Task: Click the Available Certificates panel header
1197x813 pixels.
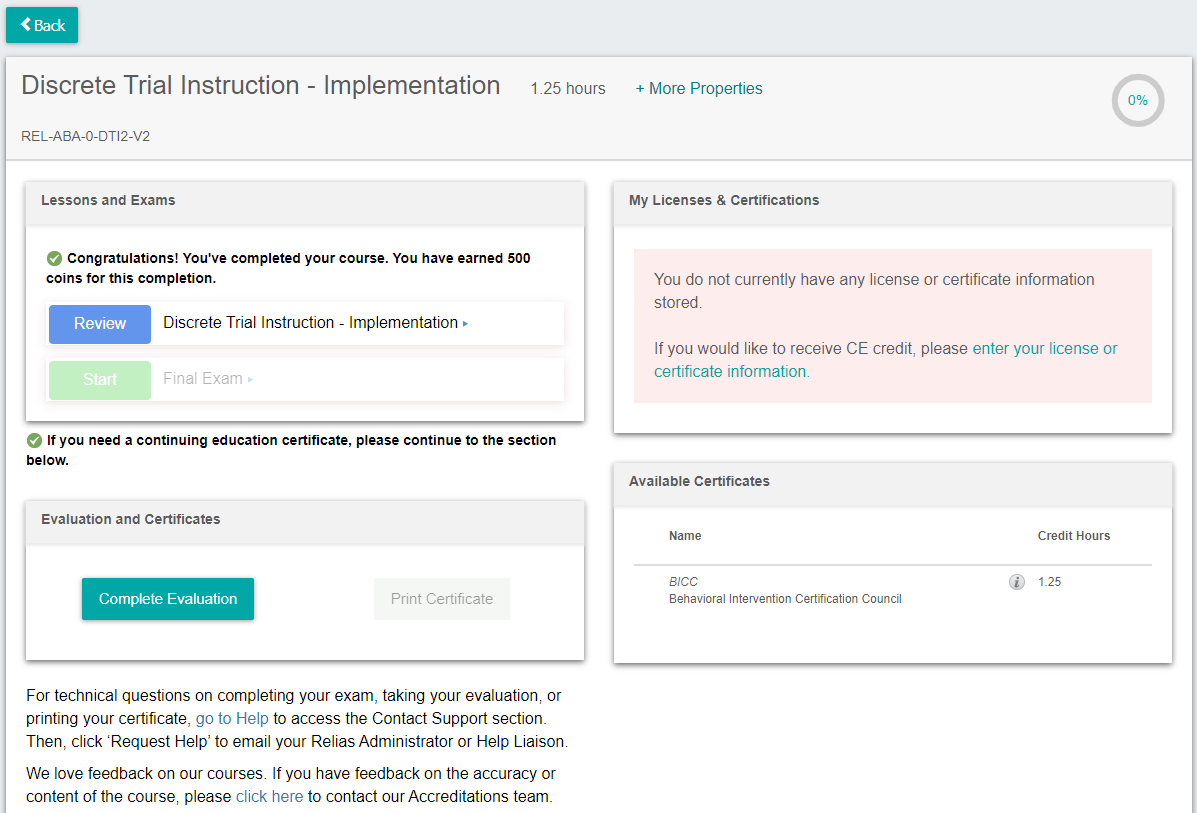Action: point(699,482)
